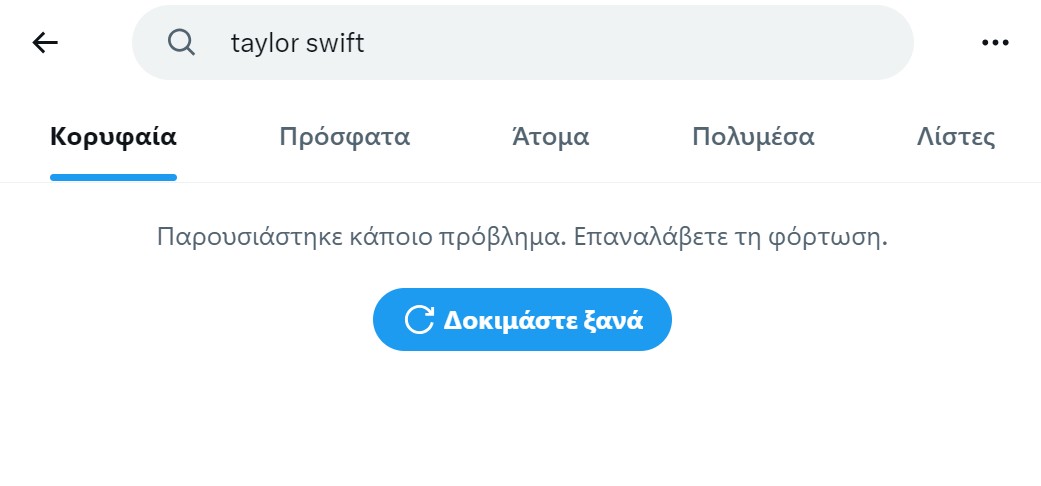Open the three-dot more options menu
The height and width of the screenshot is (486, 1041).
pos(995,43)
